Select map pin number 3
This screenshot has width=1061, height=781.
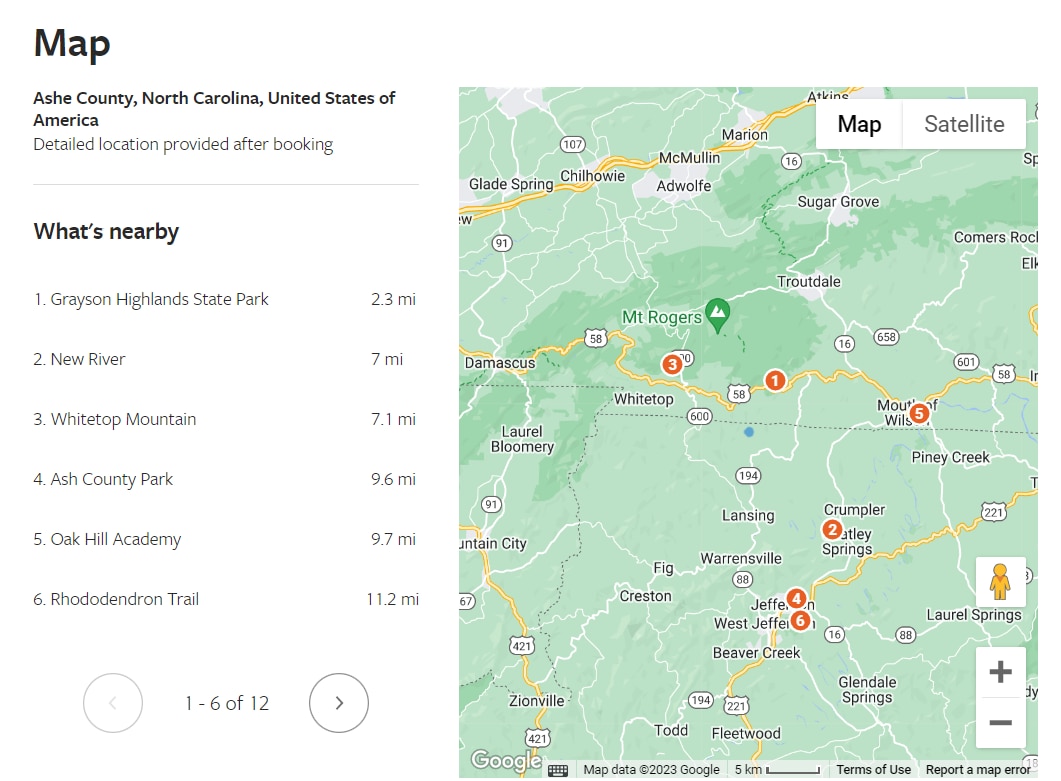click(x=673, y=364)
